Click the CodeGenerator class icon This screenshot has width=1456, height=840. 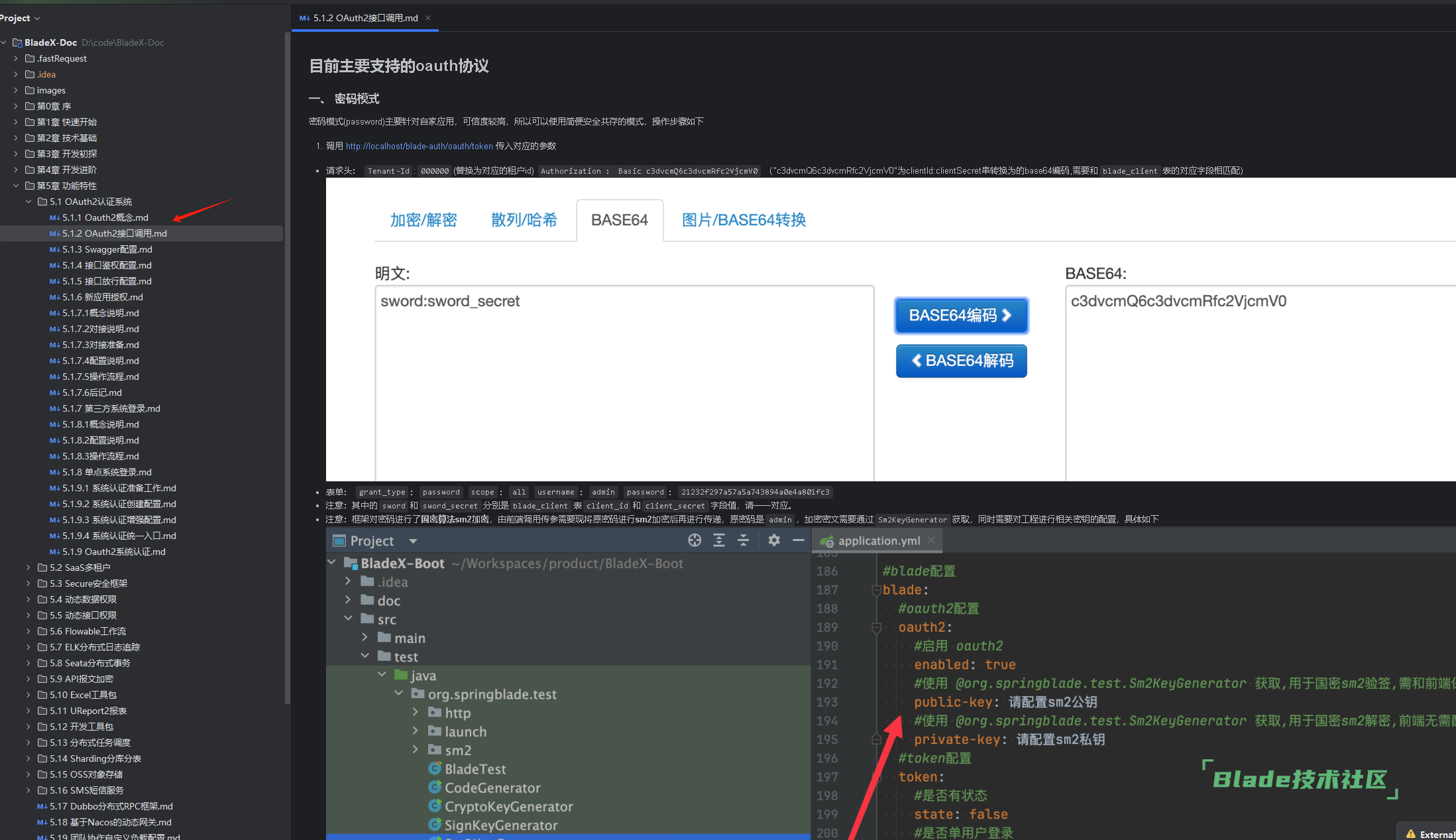point(435,787)
